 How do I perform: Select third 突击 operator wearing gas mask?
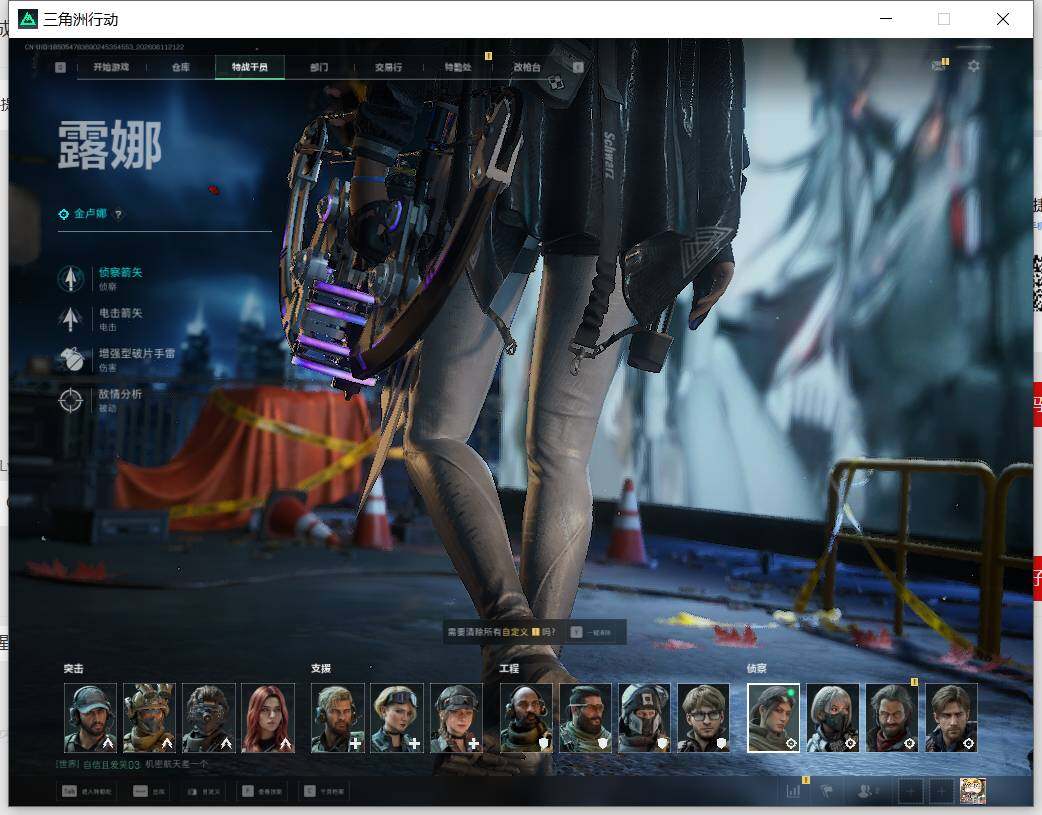click(x=209, y=718)
